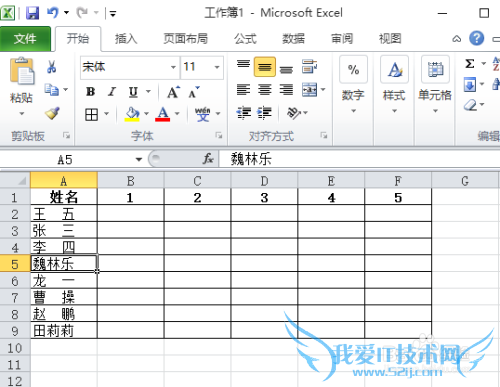Open font color dropdown arrow

177,114
